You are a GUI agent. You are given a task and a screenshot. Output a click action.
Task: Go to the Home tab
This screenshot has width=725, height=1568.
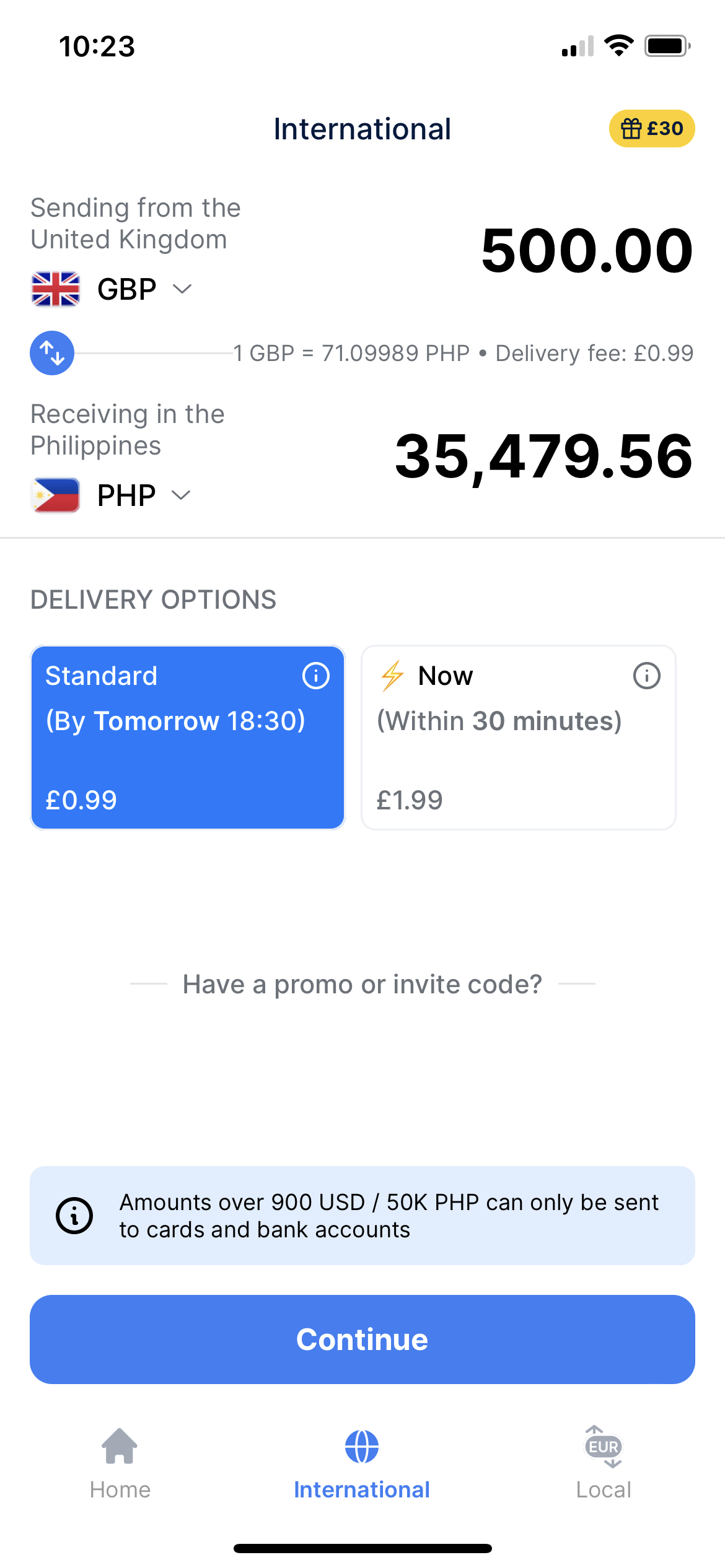pos(120,1463)
